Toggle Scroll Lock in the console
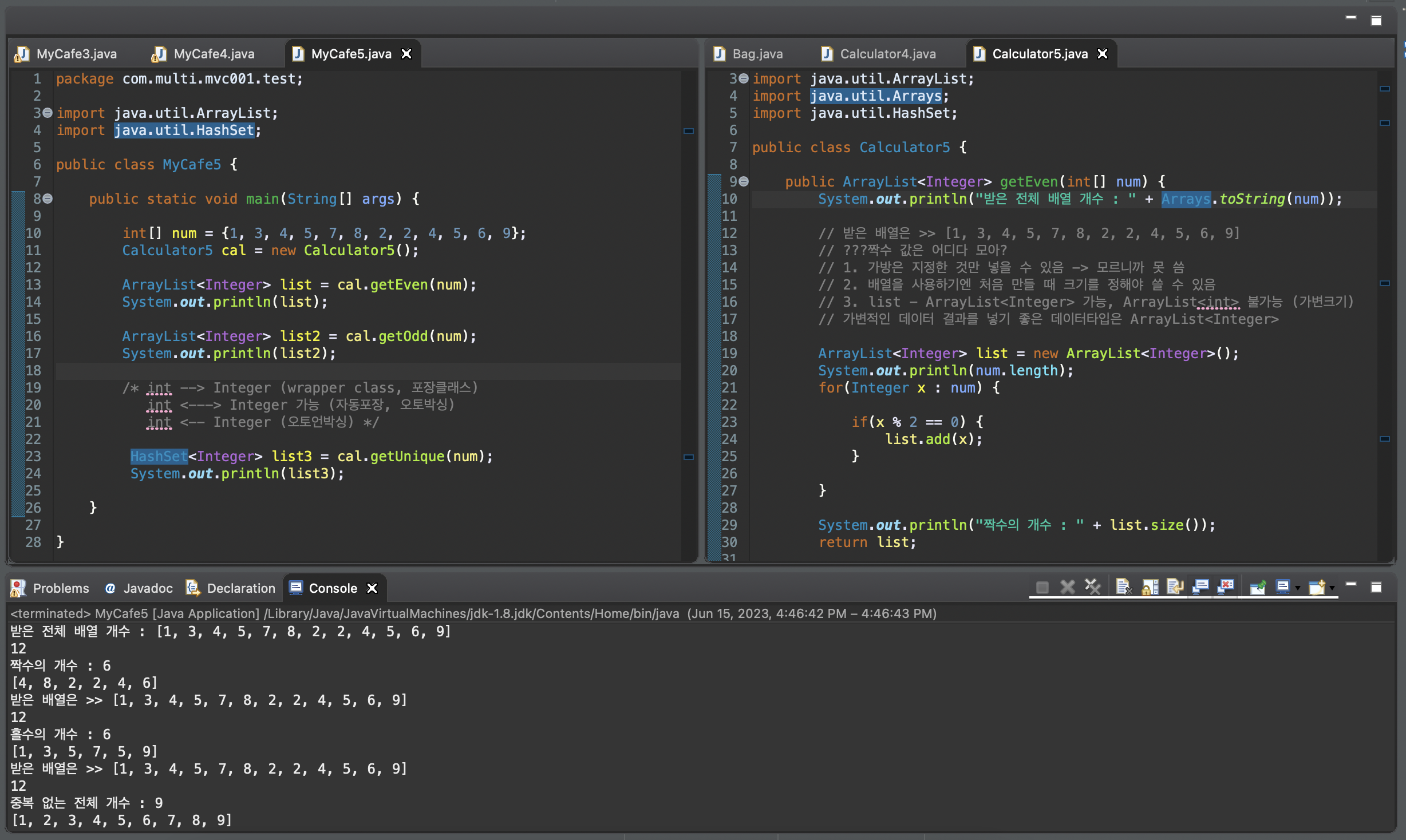 pyautogui.click(x=1150, y=587)
